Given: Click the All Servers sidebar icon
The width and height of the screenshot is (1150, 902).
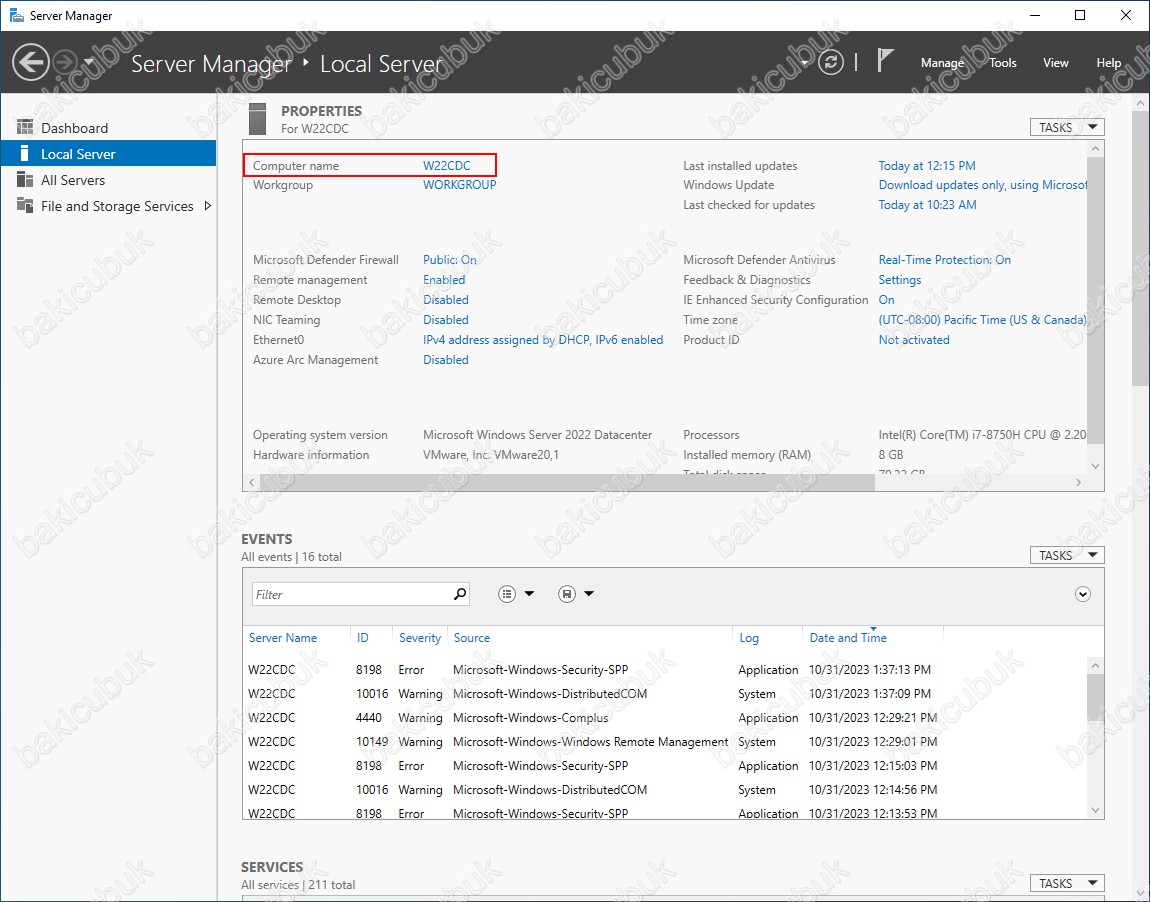Looking at the screenshot, I should 25,180.
